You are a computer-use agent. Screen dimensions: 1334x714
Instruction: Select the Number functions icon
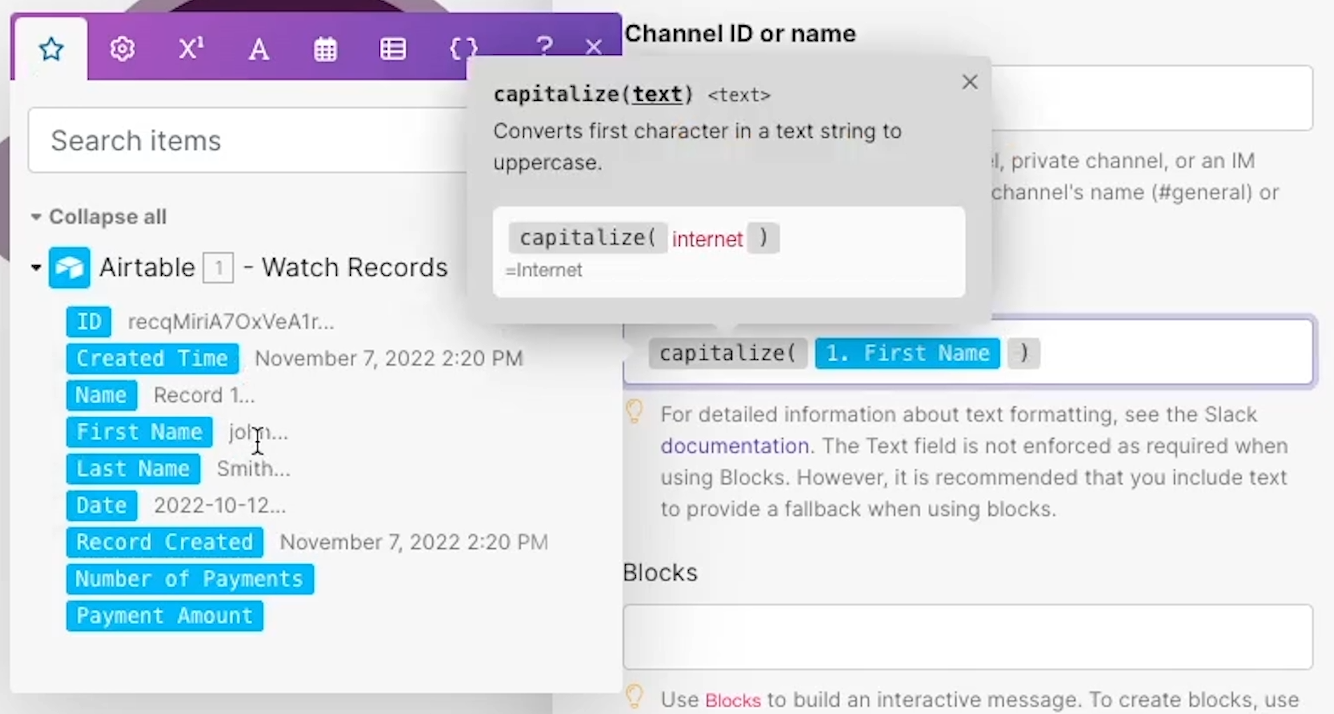190,48
